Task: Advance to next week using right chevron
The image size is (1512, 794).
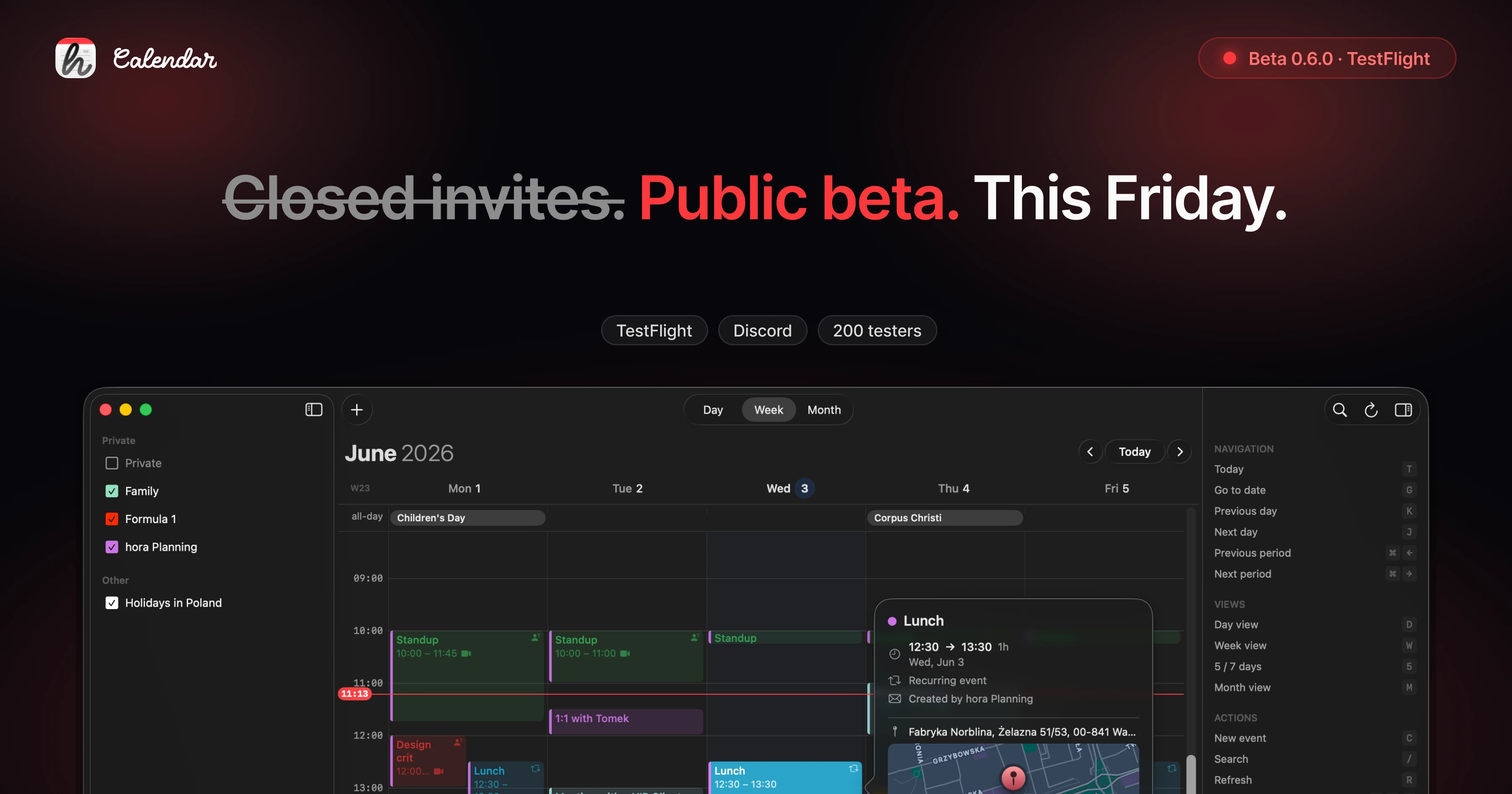Action: click(1180, 452)
